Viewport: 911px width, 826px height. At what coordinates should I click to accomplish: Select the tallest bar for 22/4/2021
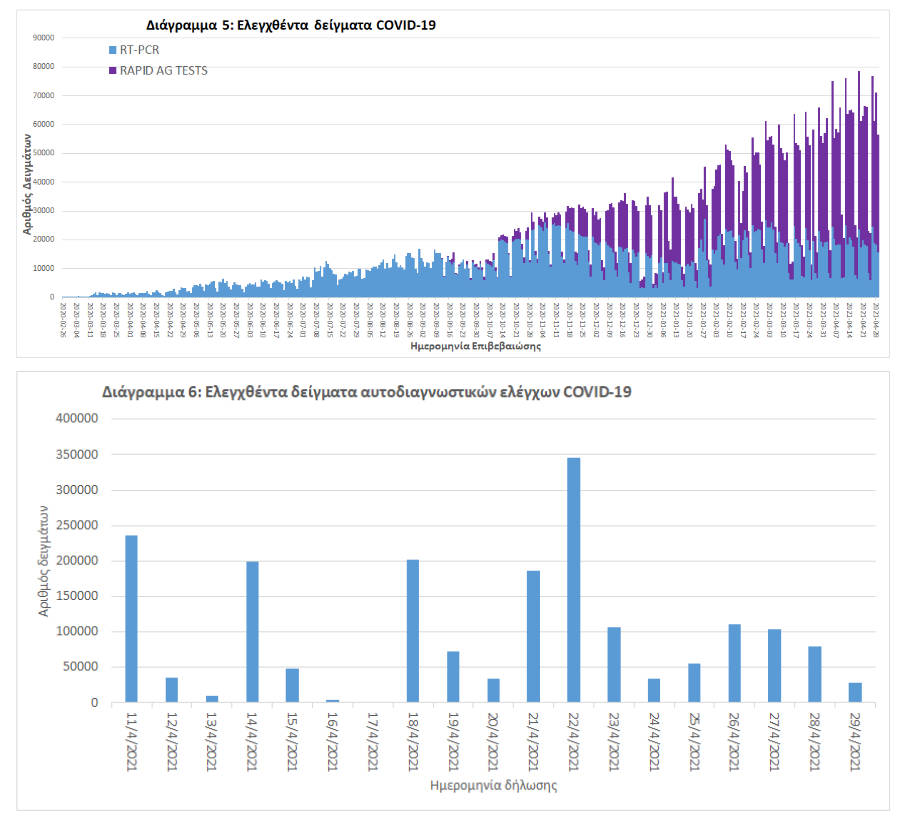(573, 580)
